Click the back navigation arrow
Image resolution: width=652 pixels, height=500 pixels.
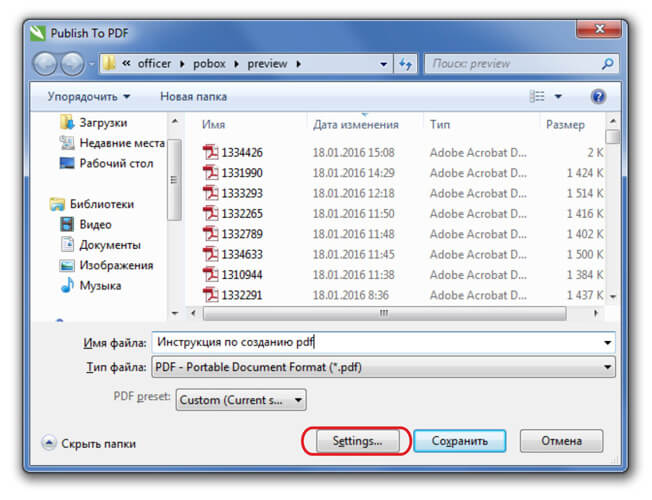46,63
